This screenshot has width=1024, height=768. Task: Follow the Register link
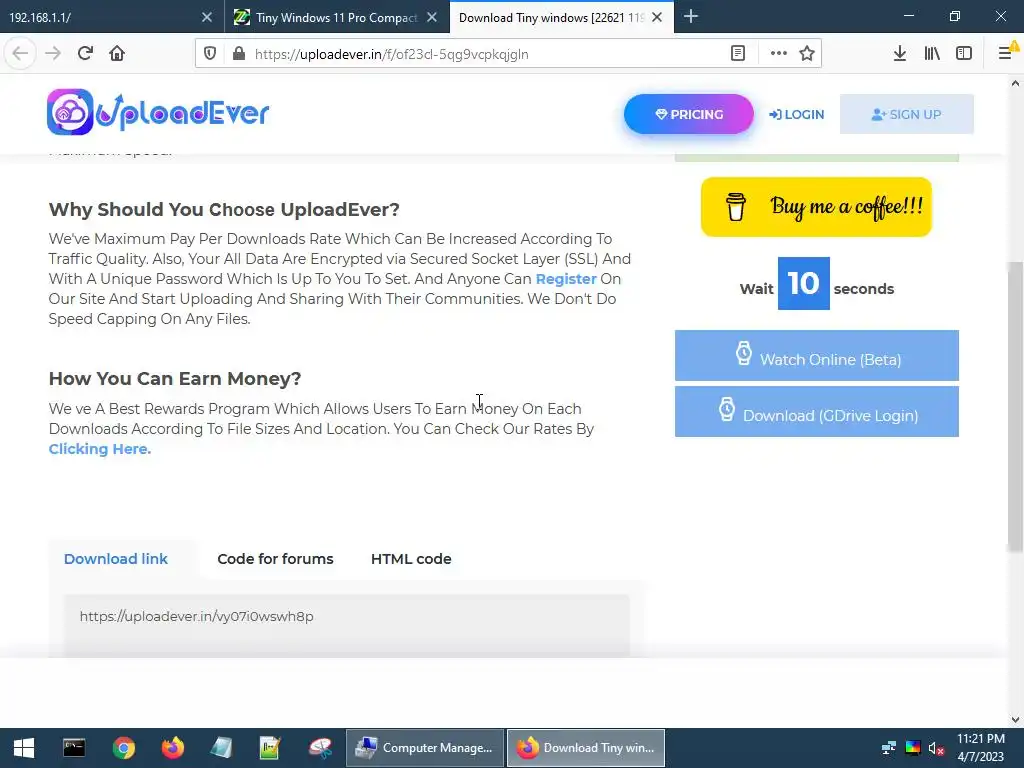[x=566, y=279]
